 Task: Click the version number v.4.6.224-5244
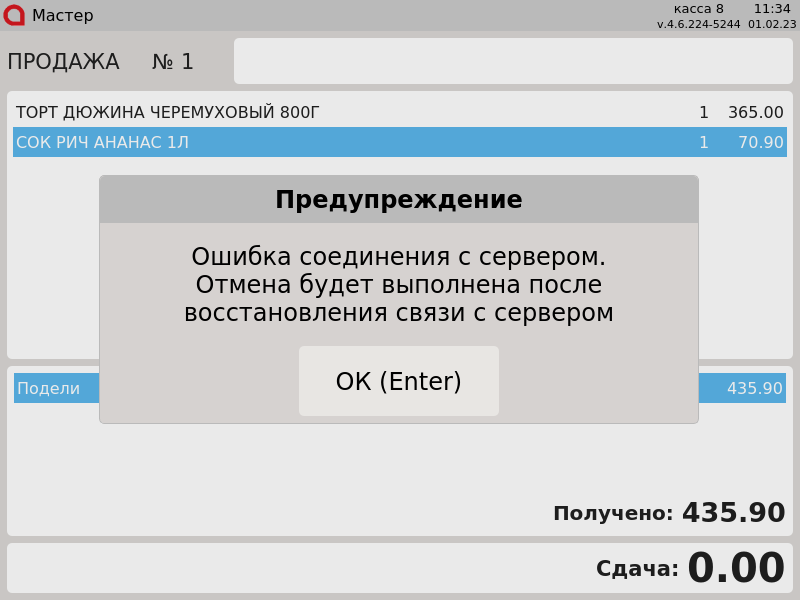(698, 24)
